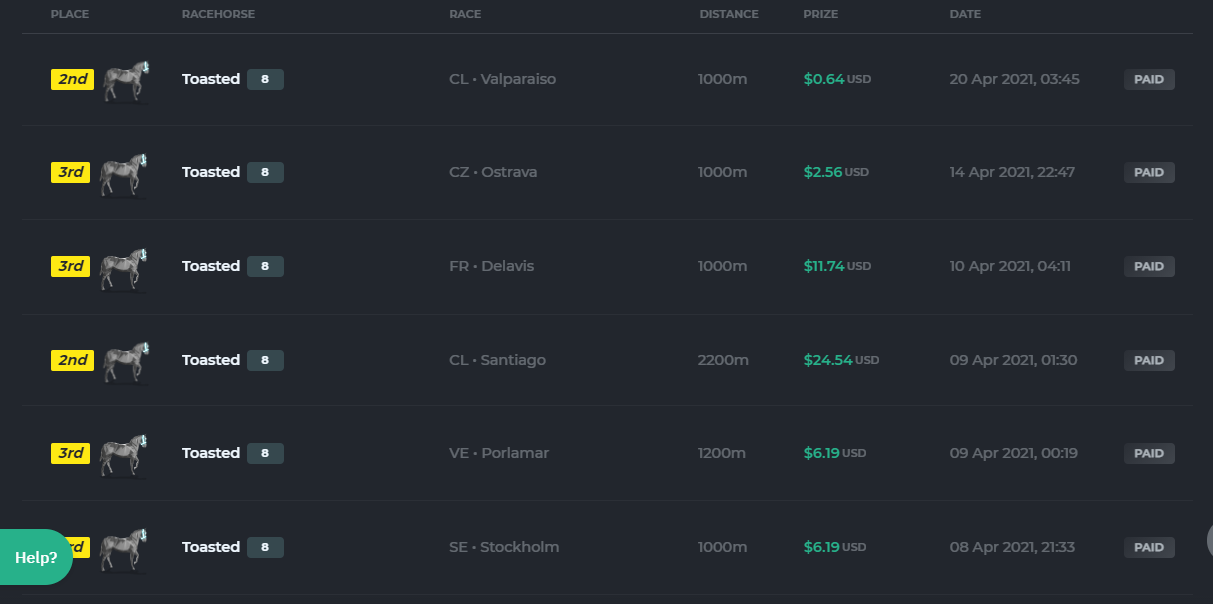
Task: Select the $24.54 USD prize amount
Action: tap(841, 360)
